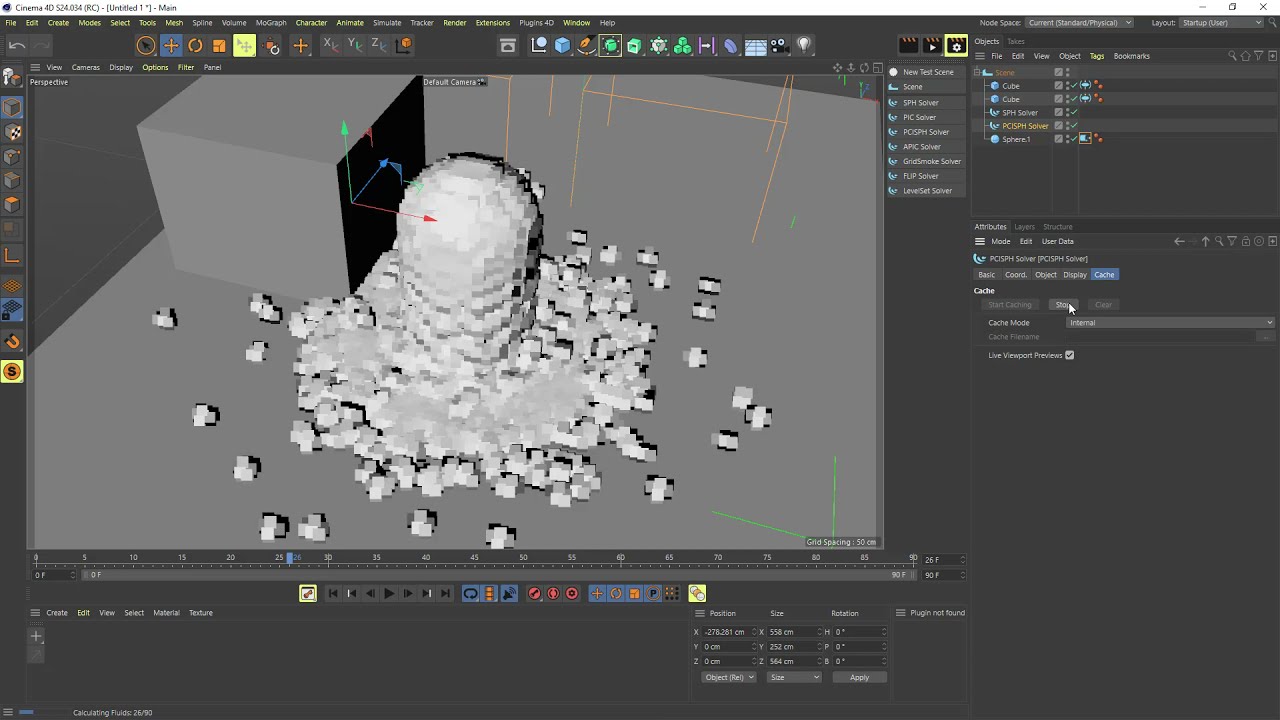Open the Spline Pen tool
Screen dimensions: 1280x720
coord(586,45)
